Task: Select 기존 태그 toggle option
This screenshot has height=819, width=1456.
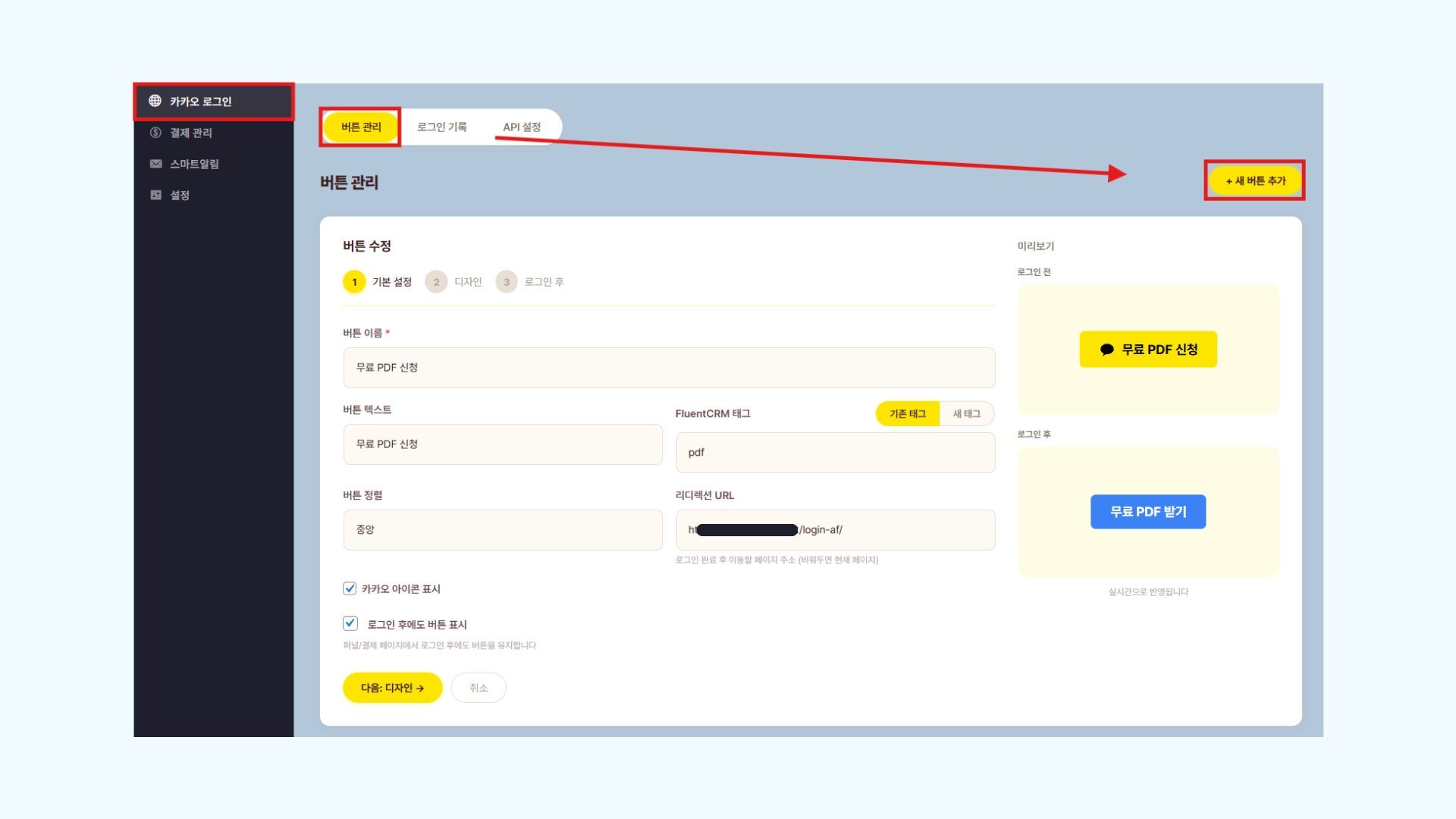Action: coord(907,413)
